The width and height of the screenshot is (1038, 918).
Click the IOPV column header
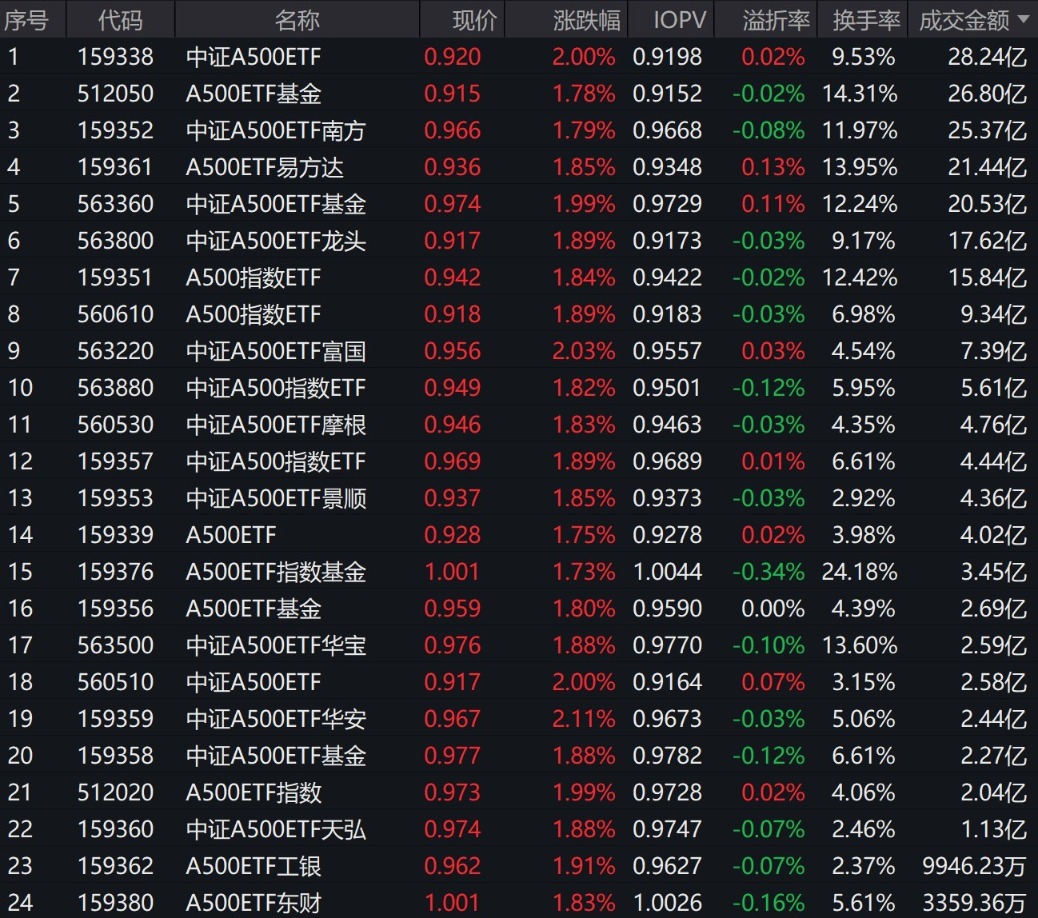tap(680, 20)
